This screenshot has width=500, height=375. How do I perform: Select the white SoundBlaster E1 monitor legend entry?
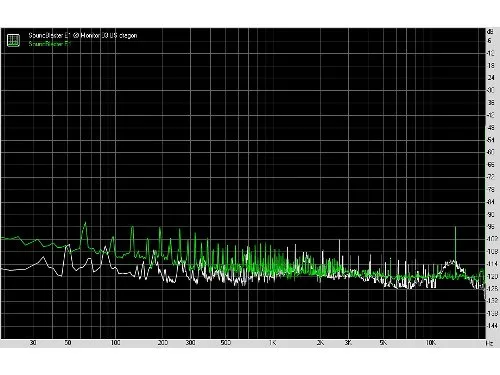coord(83,35)
